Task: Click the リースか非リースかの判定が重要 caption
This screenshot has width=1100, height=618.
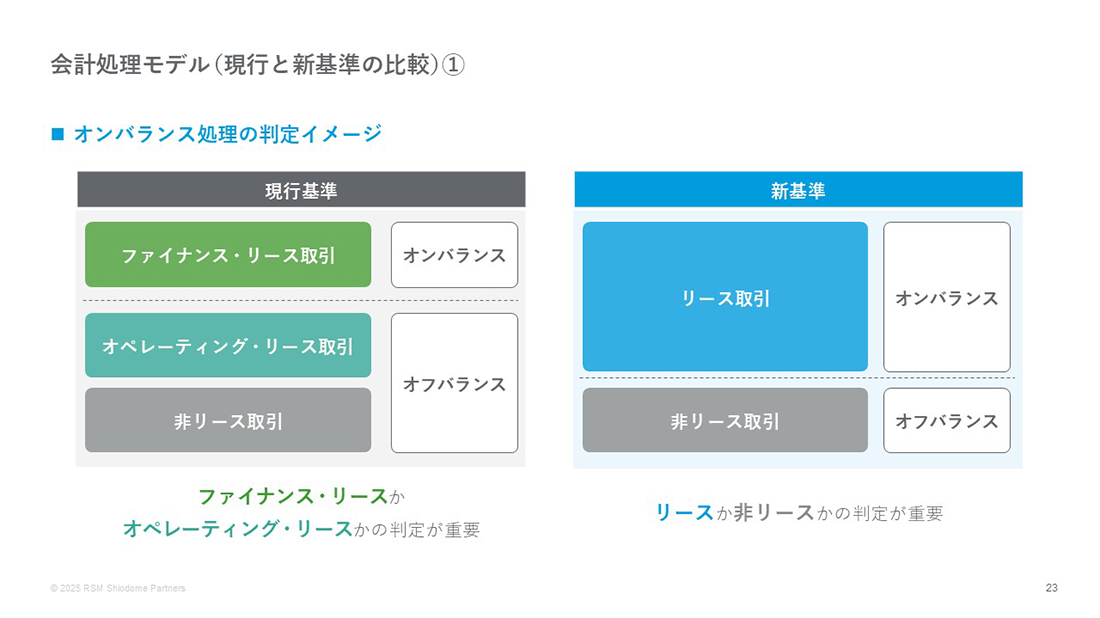Action: 799,513
